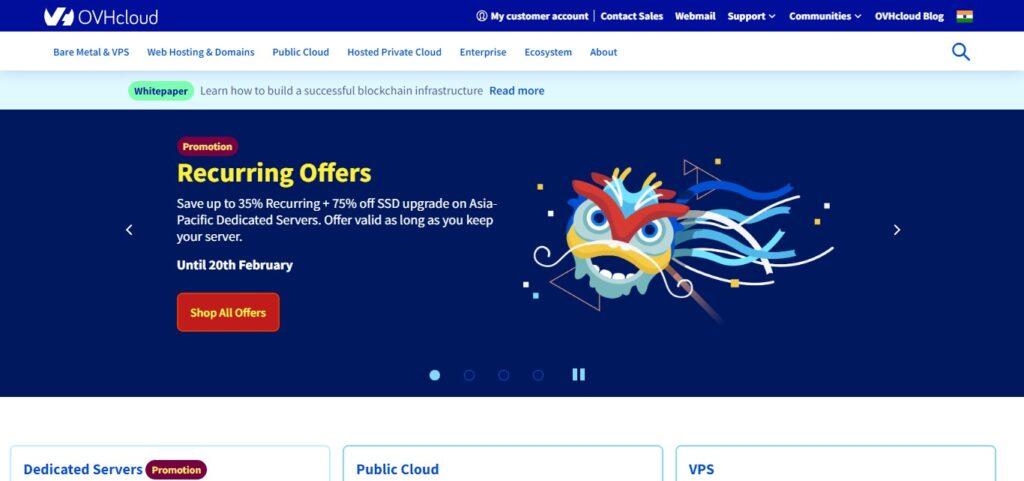This screenshot has height=481, width=1024.
Task: Go to previous carousel slide arrow
Action: pyautogui.click(x=129, y=230)
